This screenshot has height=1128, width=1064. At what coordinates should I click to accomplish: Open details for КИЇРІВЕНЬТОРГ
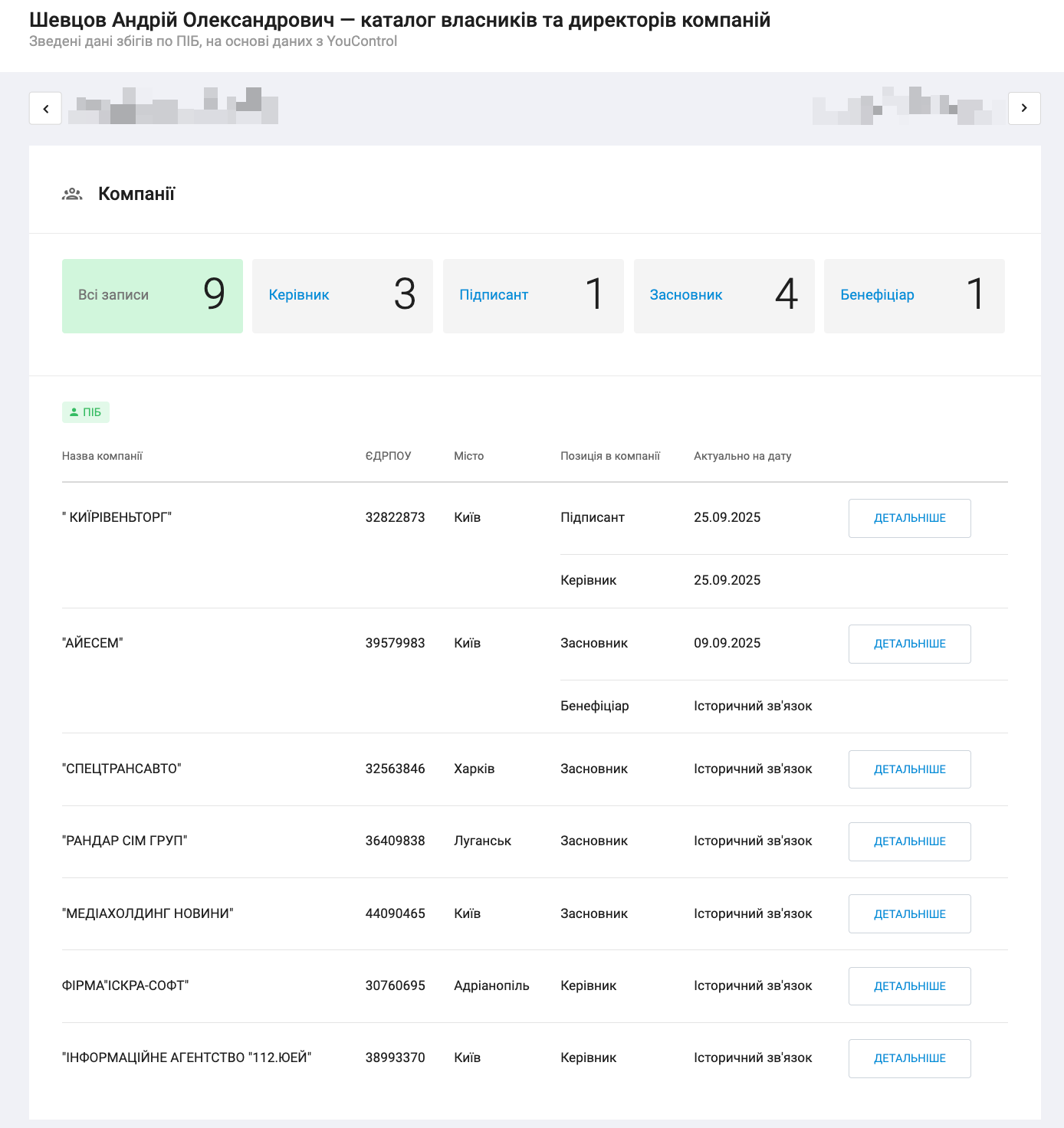(x=909, y=518)
